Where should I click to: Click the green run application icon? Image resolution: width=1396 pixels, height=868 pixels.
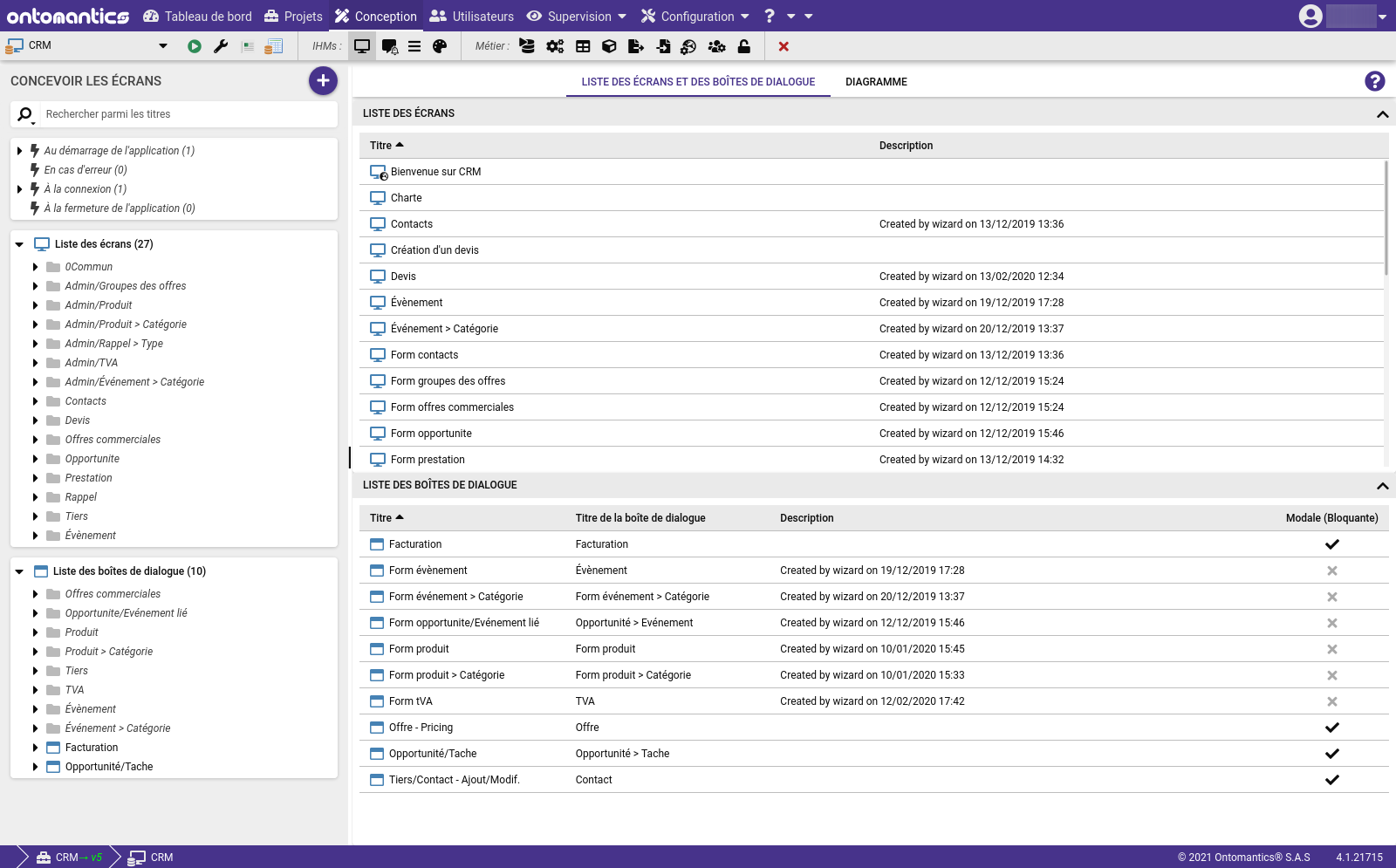pyautogui.click(x=195, y=46)
